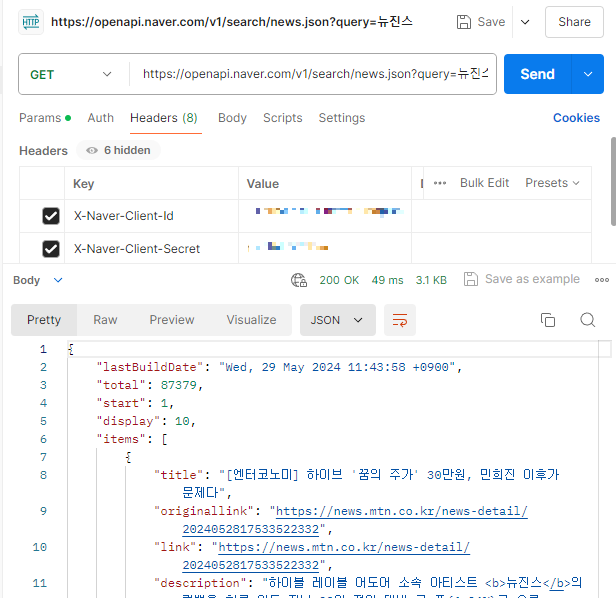Switch to the Auth tab
The width and height of the screenshot is (616, 598).
(101, 118)
